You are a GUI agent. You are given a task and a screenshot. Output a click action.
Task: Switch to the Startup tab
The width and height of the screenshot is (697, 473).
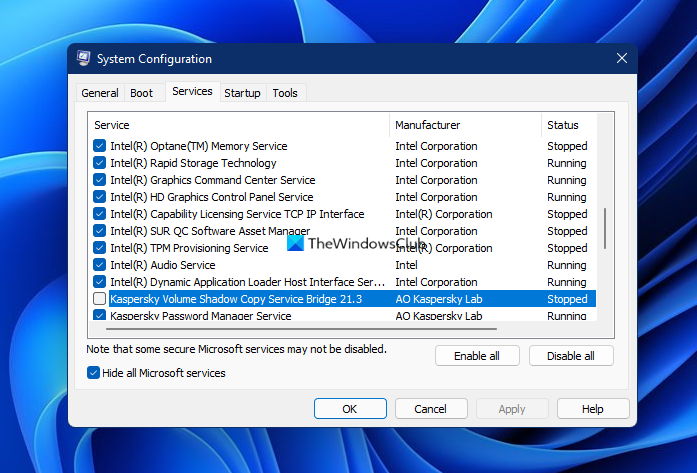tap(242, 93)
